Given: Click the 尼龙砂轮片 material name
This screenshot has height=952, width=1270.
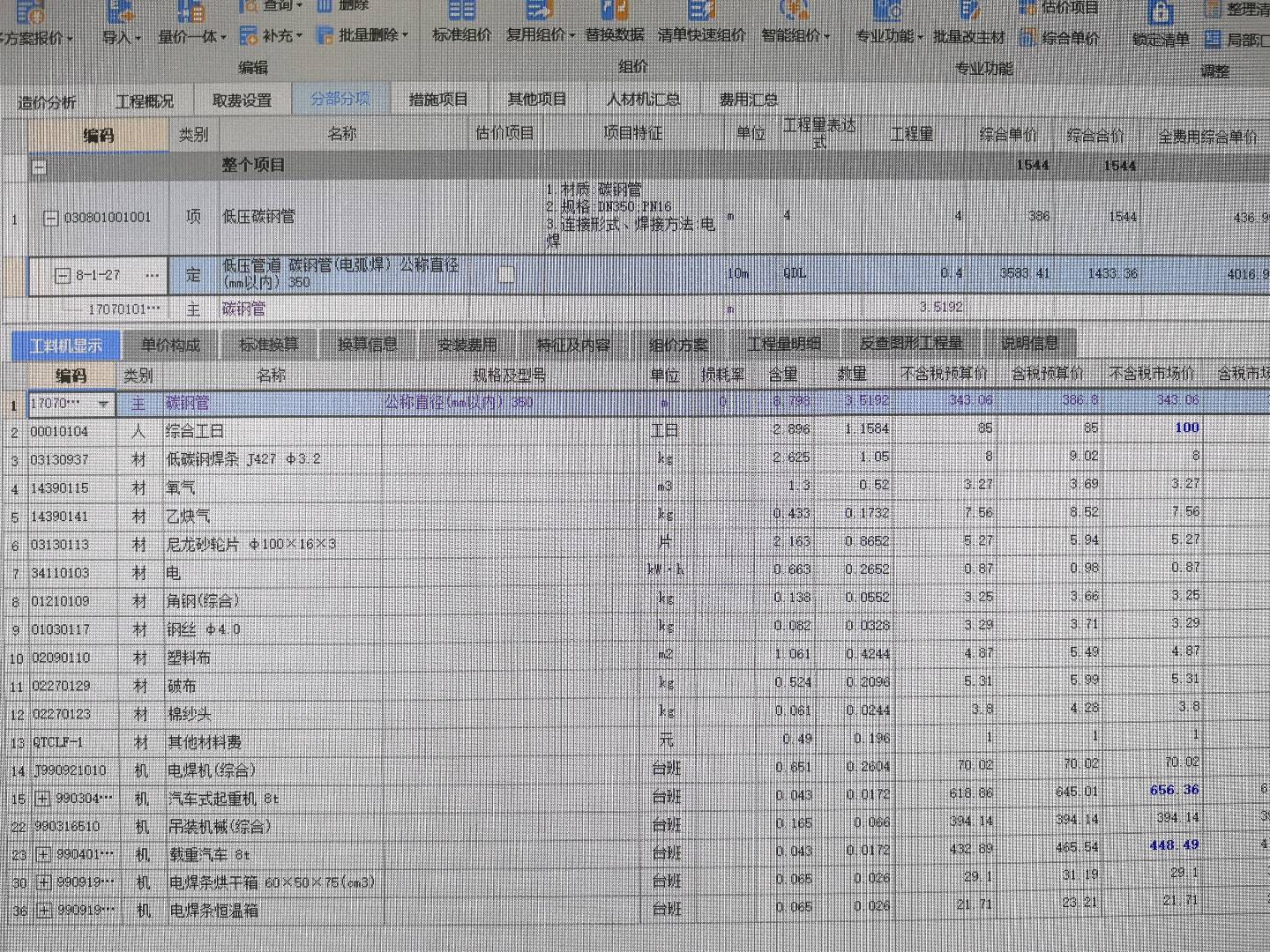Looking at the screenshot, I should pyautogui.click(x=251, y=545).
